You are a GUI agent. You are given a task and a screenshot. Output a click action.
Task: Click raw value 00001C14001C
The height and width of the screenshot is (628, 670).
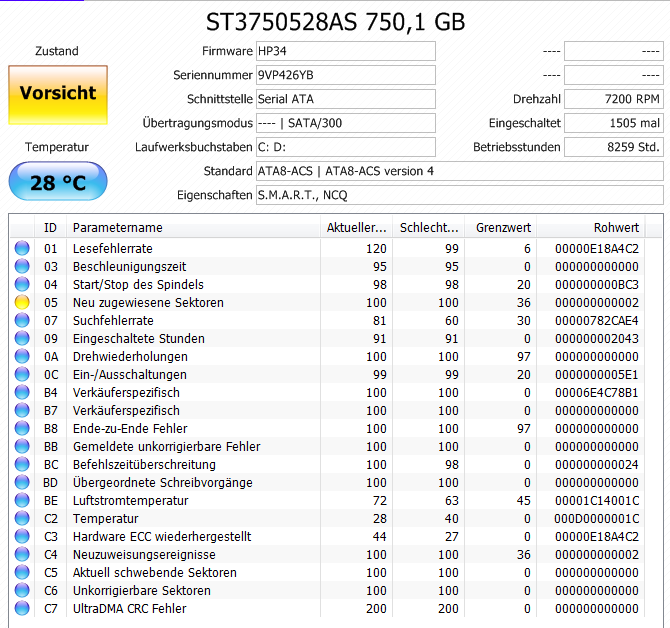pyautogui.click(x=597, y=500)
